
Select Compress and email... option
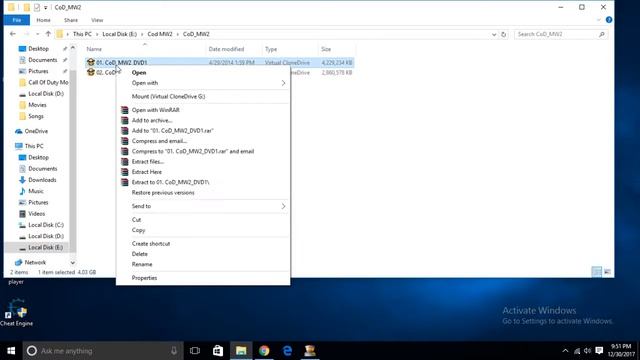pos(159,141)
